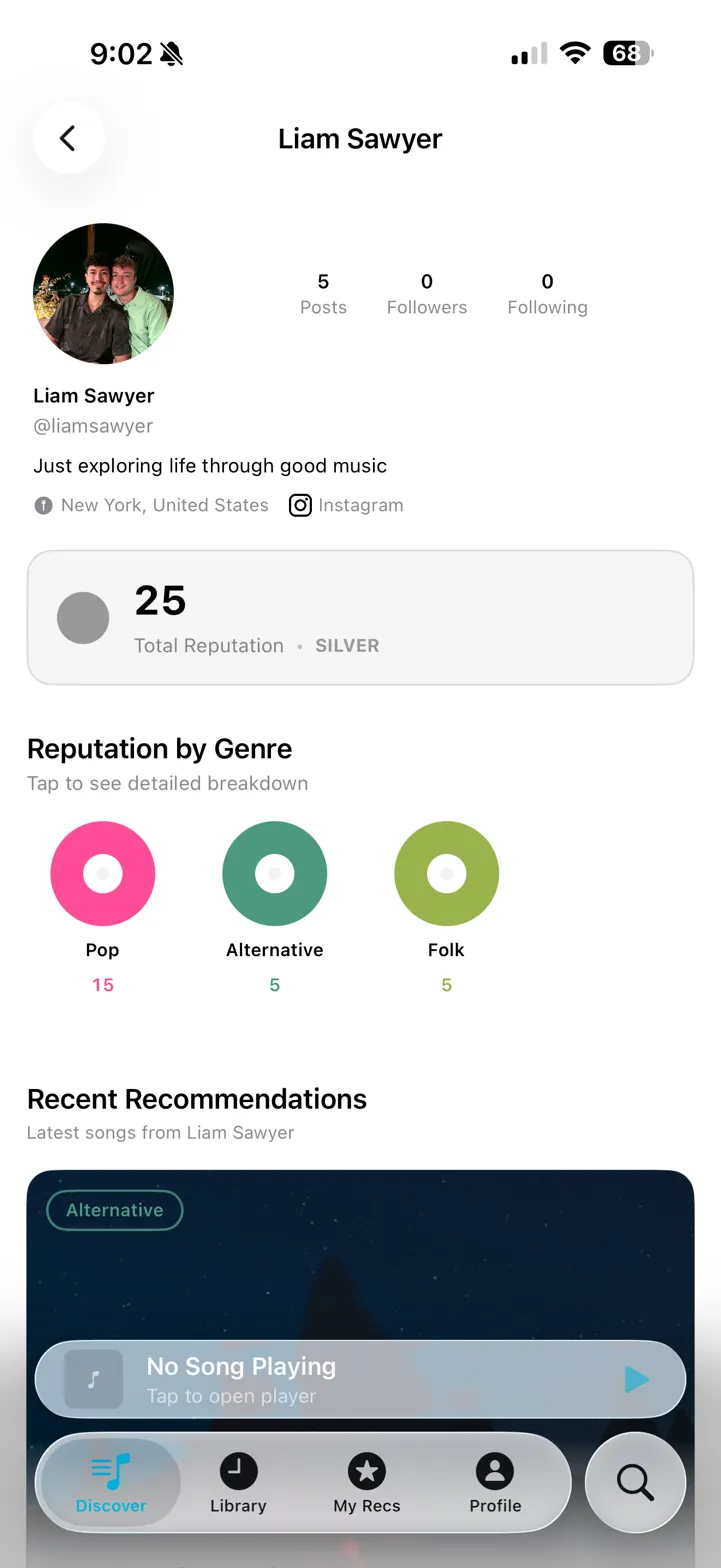This screenshot has height=1568, width=721.
Task: View the Posts count
Action: [323, 292]
